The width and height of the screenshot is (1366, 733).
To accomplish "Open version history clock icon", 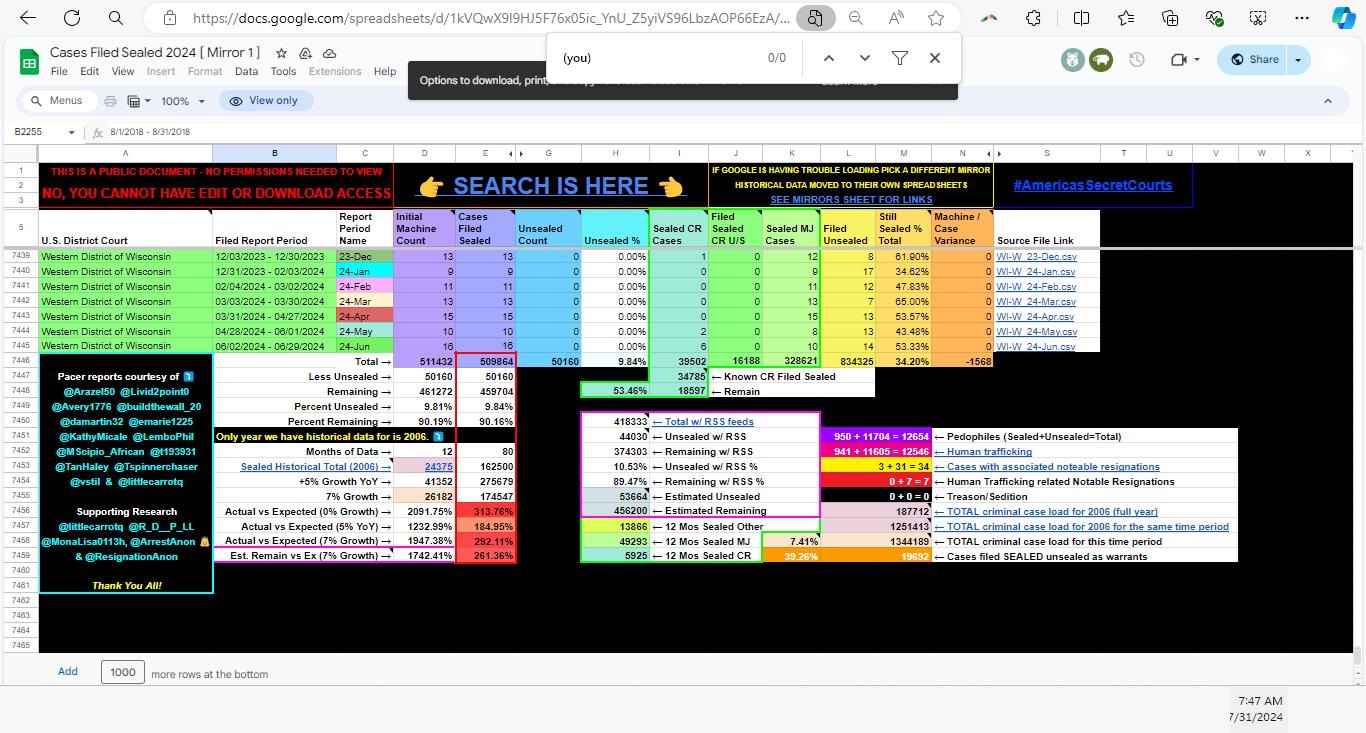I will coord(1136,60).
